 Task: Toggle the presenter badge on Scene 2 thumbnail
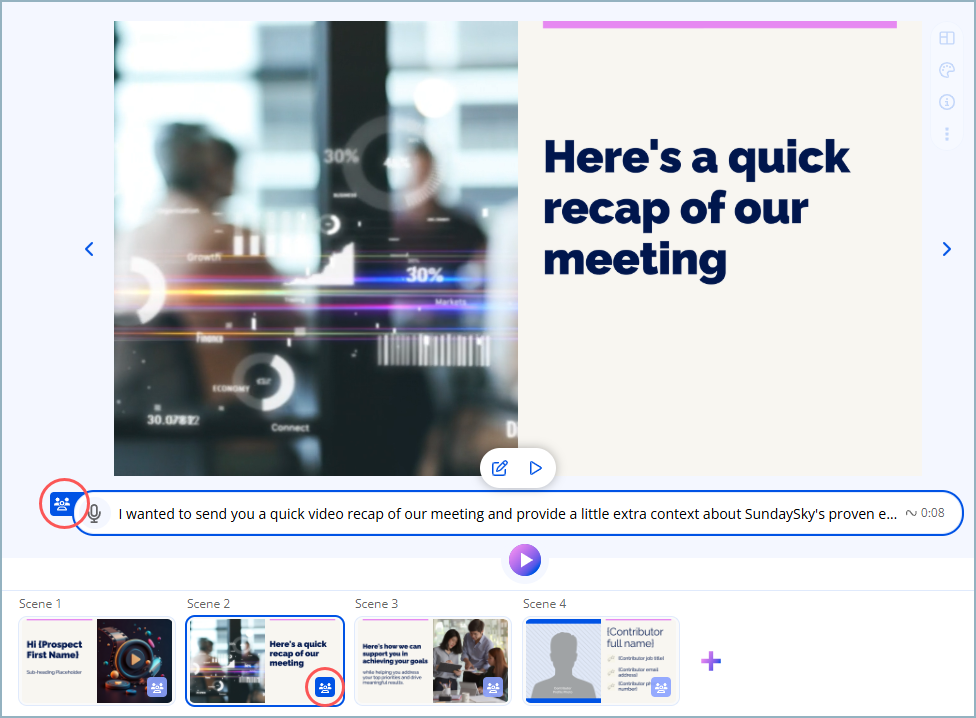[x=324, y=687]
